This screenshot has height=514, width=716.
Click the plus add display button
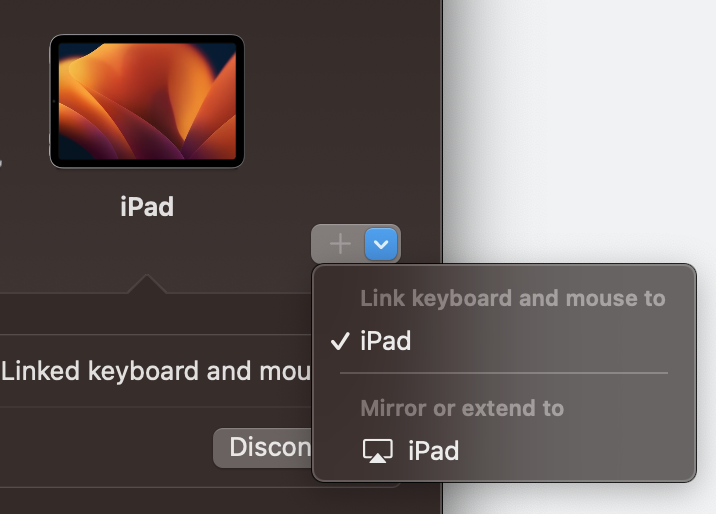(x=340, y=244)
